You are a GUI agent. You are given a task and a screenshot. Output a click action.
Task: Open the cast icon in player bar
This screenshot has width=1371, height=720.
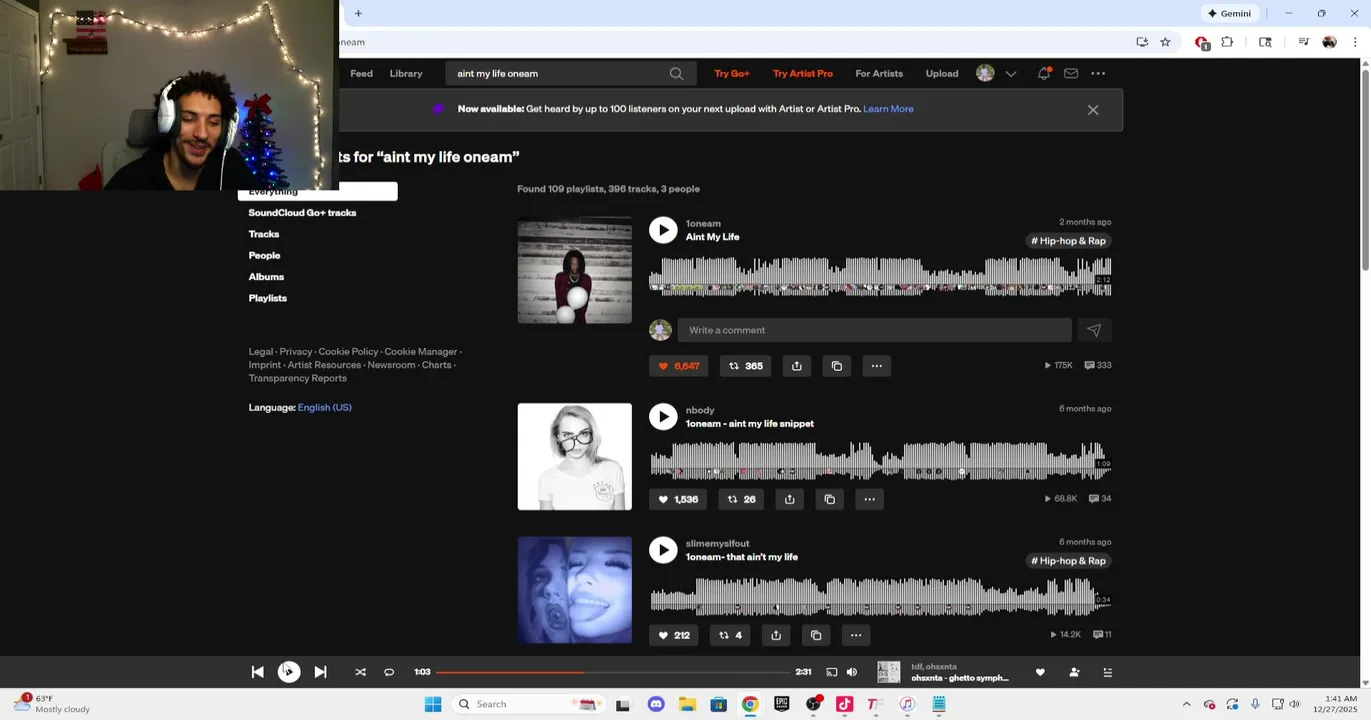(x=831, y=672)
